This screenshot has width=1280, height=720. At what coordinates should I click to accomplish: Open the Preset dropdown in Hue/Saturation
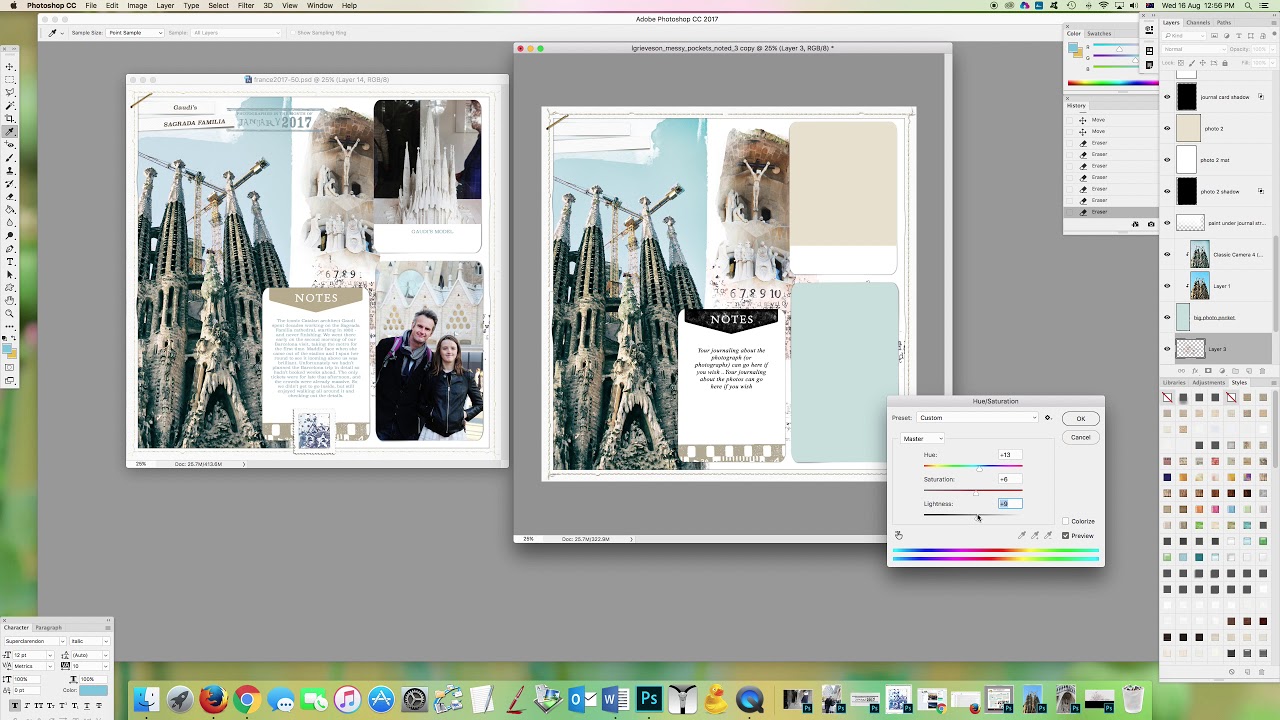(x=978, y=418)
